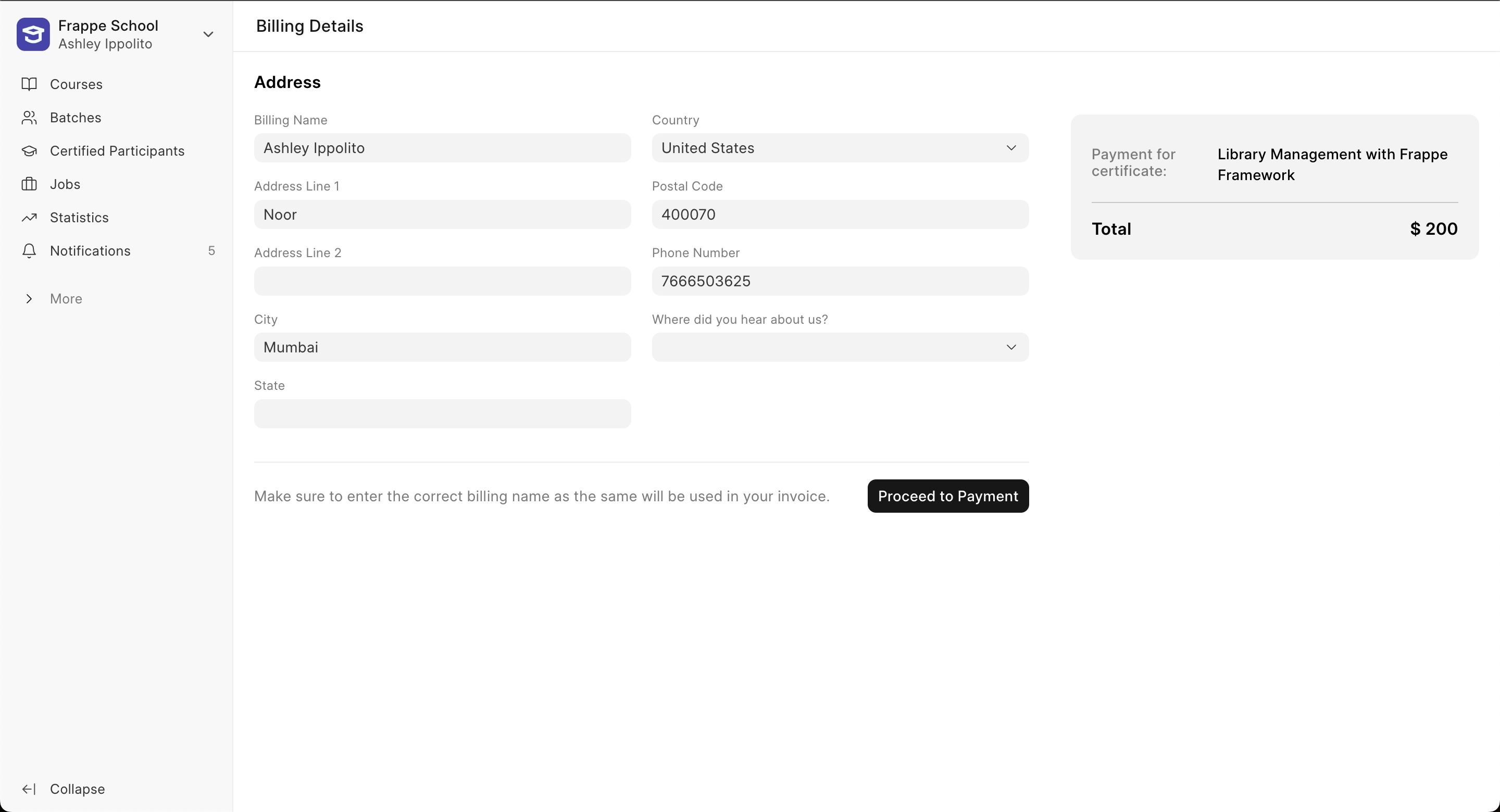Open the Courses section icon
Image resolution: width=1500 pixels, height=812 pixels.
29,84
